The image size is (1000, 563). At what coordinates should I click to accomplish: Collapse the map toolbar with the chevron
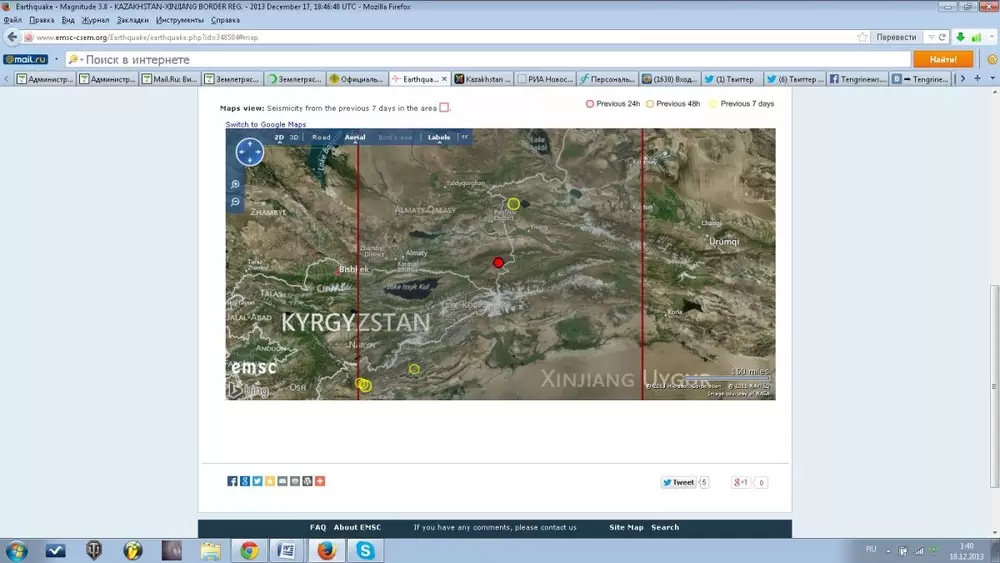coord(464,137)
